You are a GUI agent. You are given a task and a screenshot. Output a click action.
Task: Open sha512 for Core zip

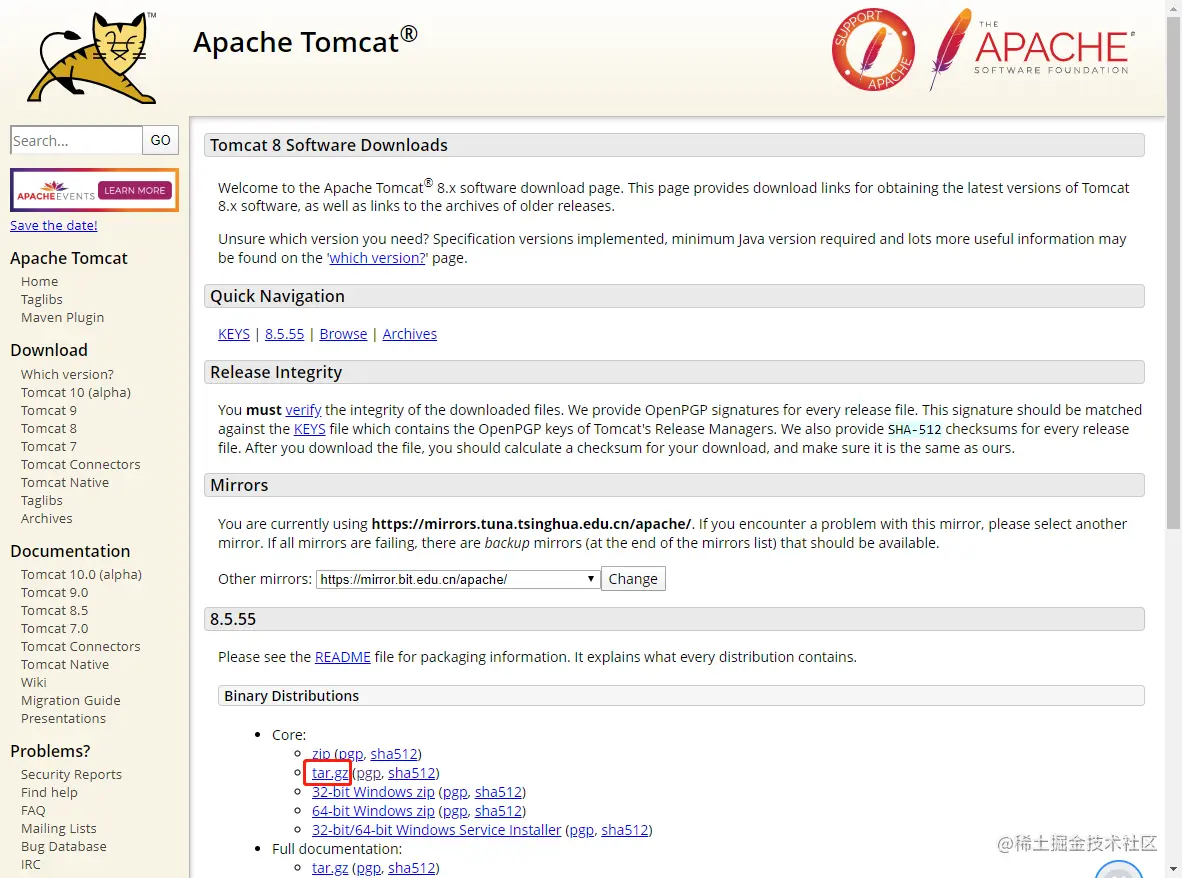click(393, 754)
